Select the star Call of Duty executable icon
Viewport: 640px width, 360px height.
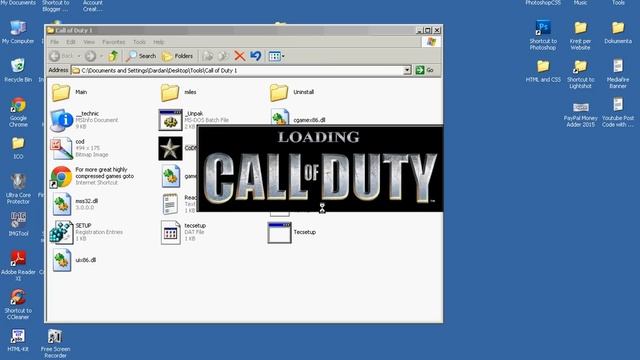[170, 148]
